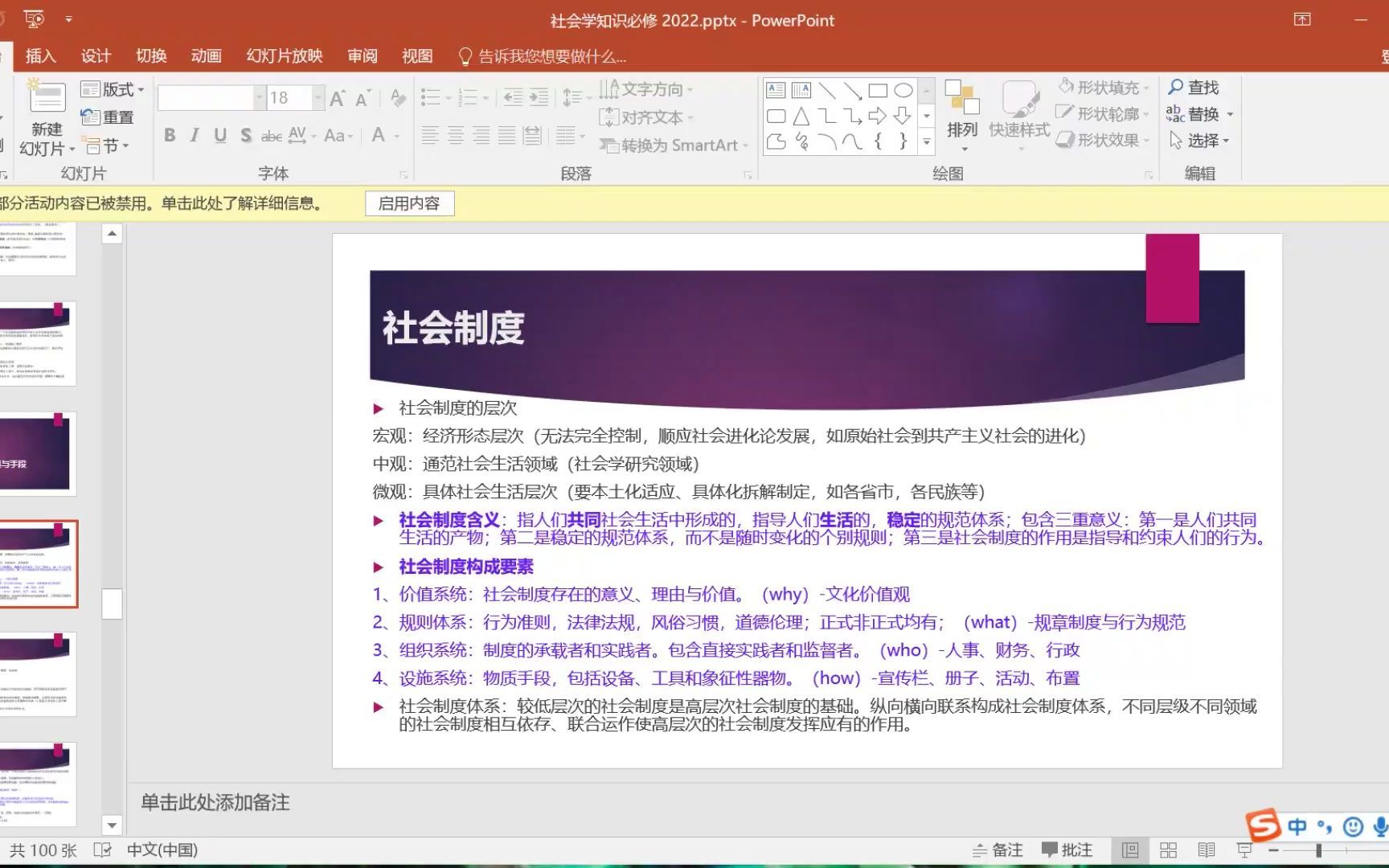The height and width of the screenshot is (868, 1389).
Task: Decrease list indent level icon
Action: (x=512, y=98)
